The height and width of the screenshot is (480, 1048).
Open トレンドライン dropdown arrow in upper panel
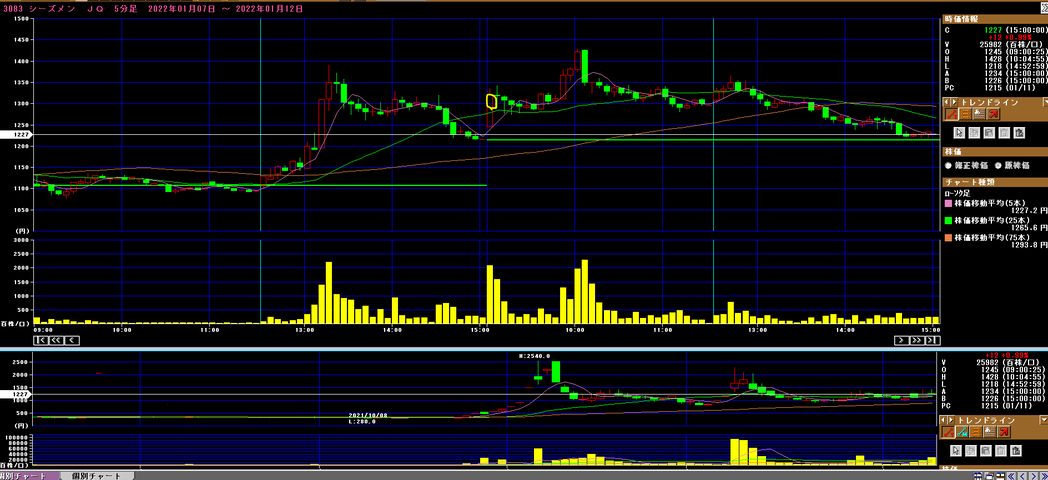point(1045,102)
